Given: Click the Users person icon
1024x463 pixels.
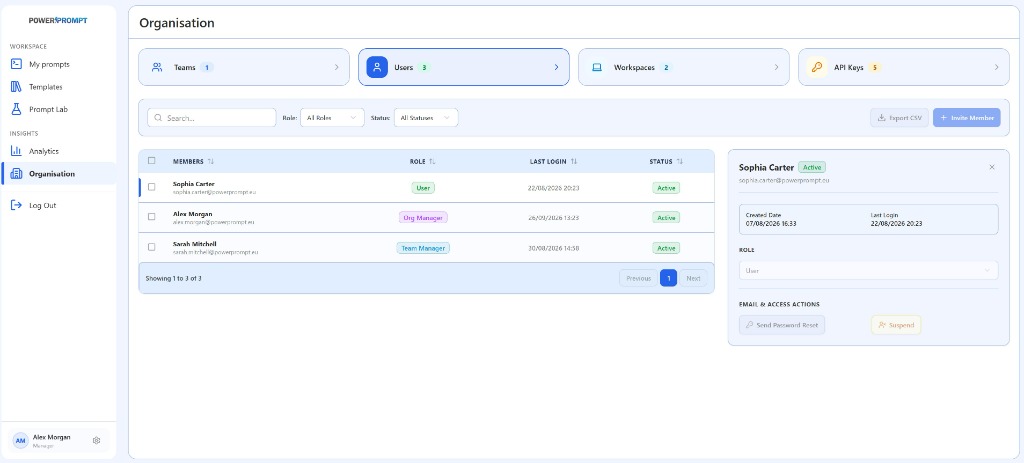Looking at the screenshot, I should click(377, 67).
